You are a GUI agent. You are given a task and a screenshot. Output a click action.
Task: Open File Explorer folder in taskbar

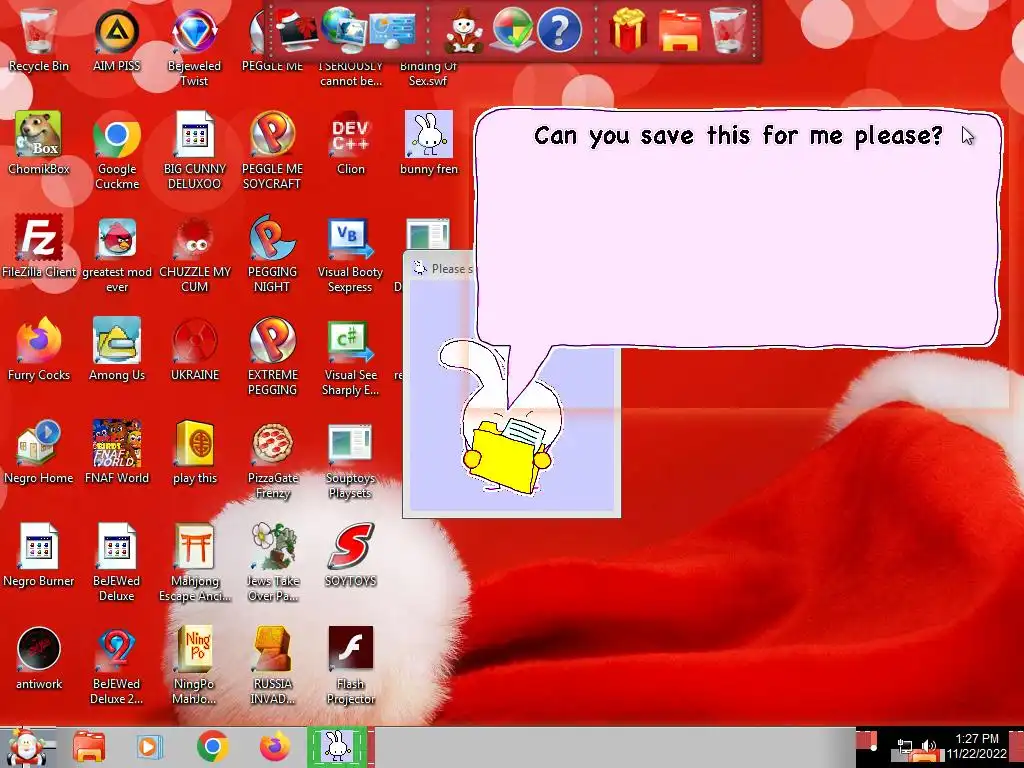(89, 746)
